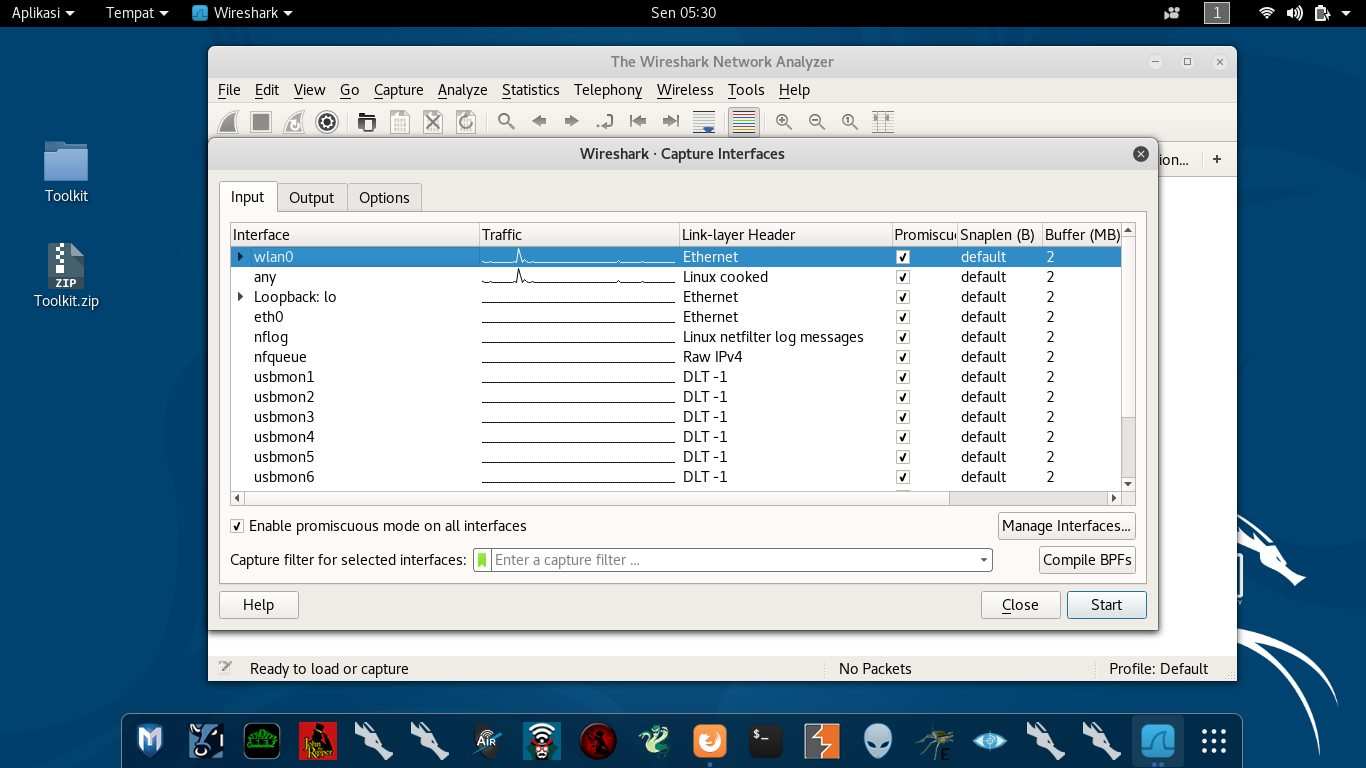This screenshot has height=768, width=1366.
Task: Launch John the Ripper from the dock
Action: coord(318,740)
